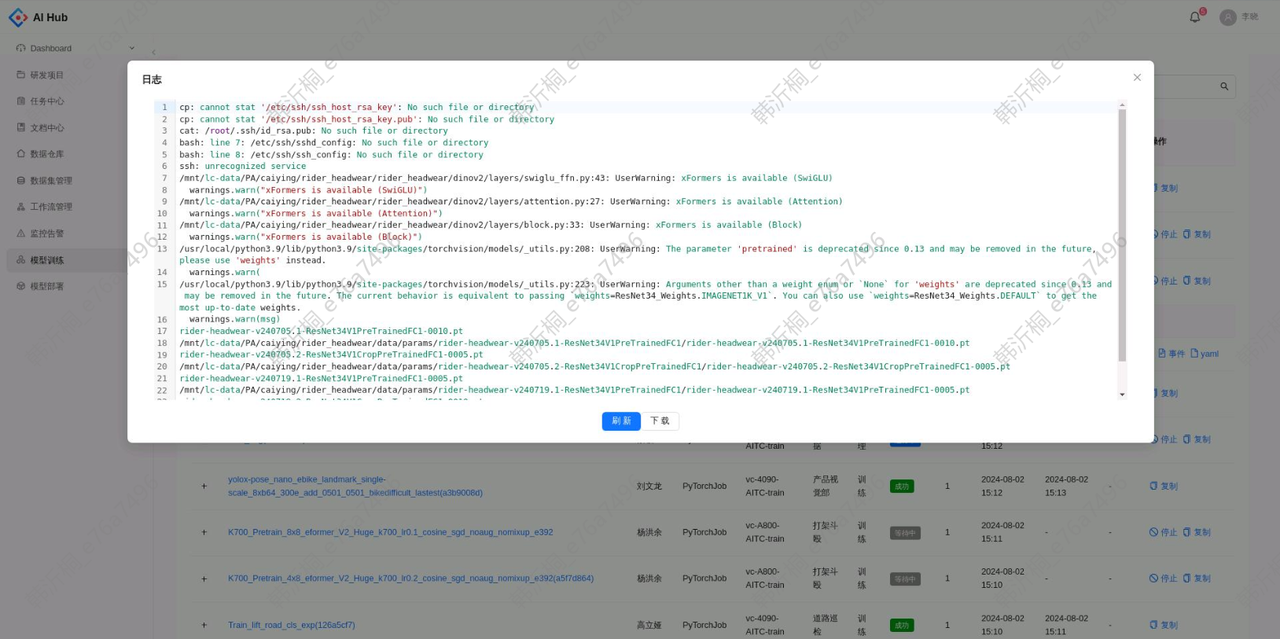
Task: Click the AI Hub logo icon
Action: tap(18, 17)
